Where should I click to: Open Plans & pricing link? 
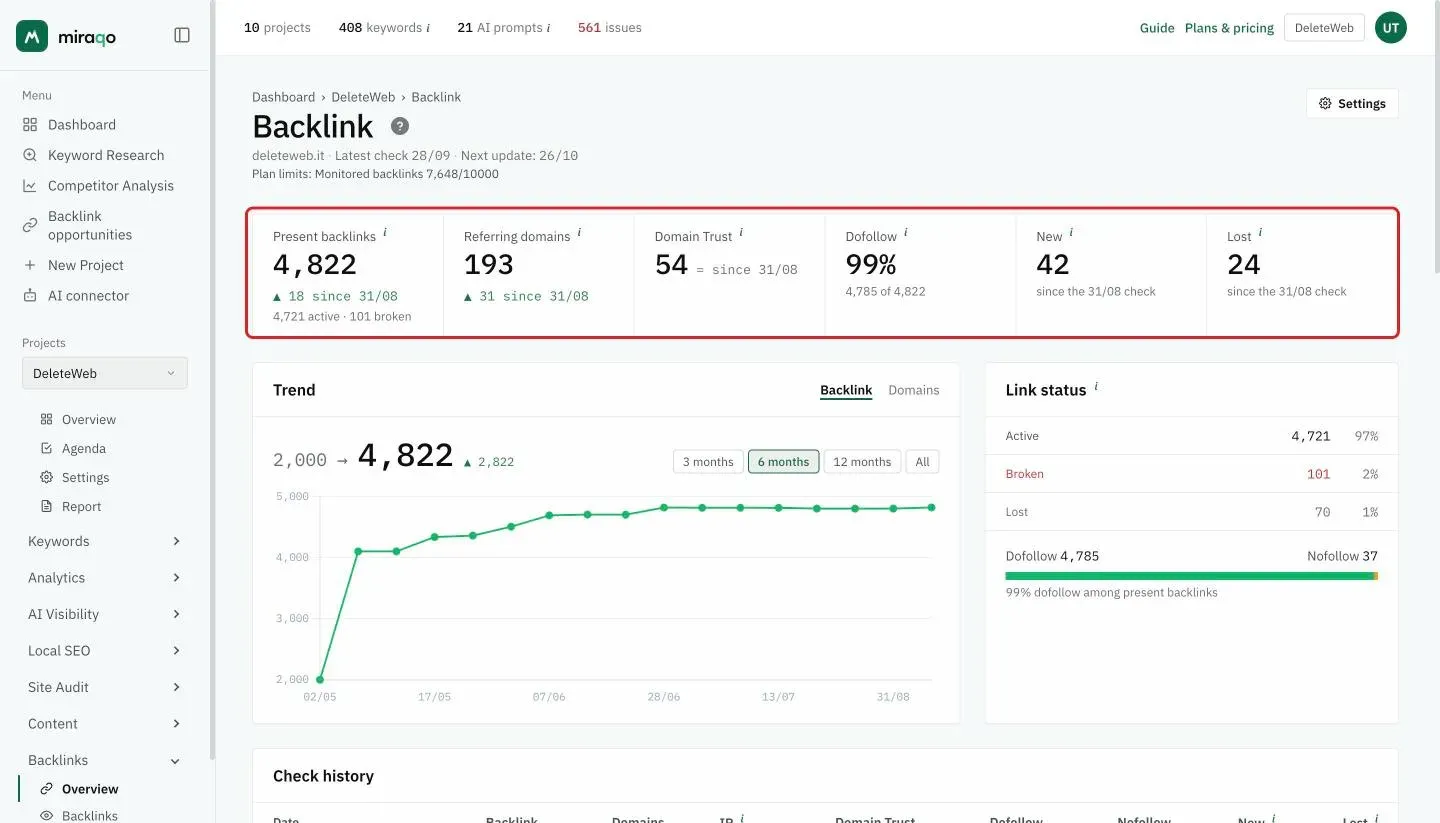[x=1229, y=28]
